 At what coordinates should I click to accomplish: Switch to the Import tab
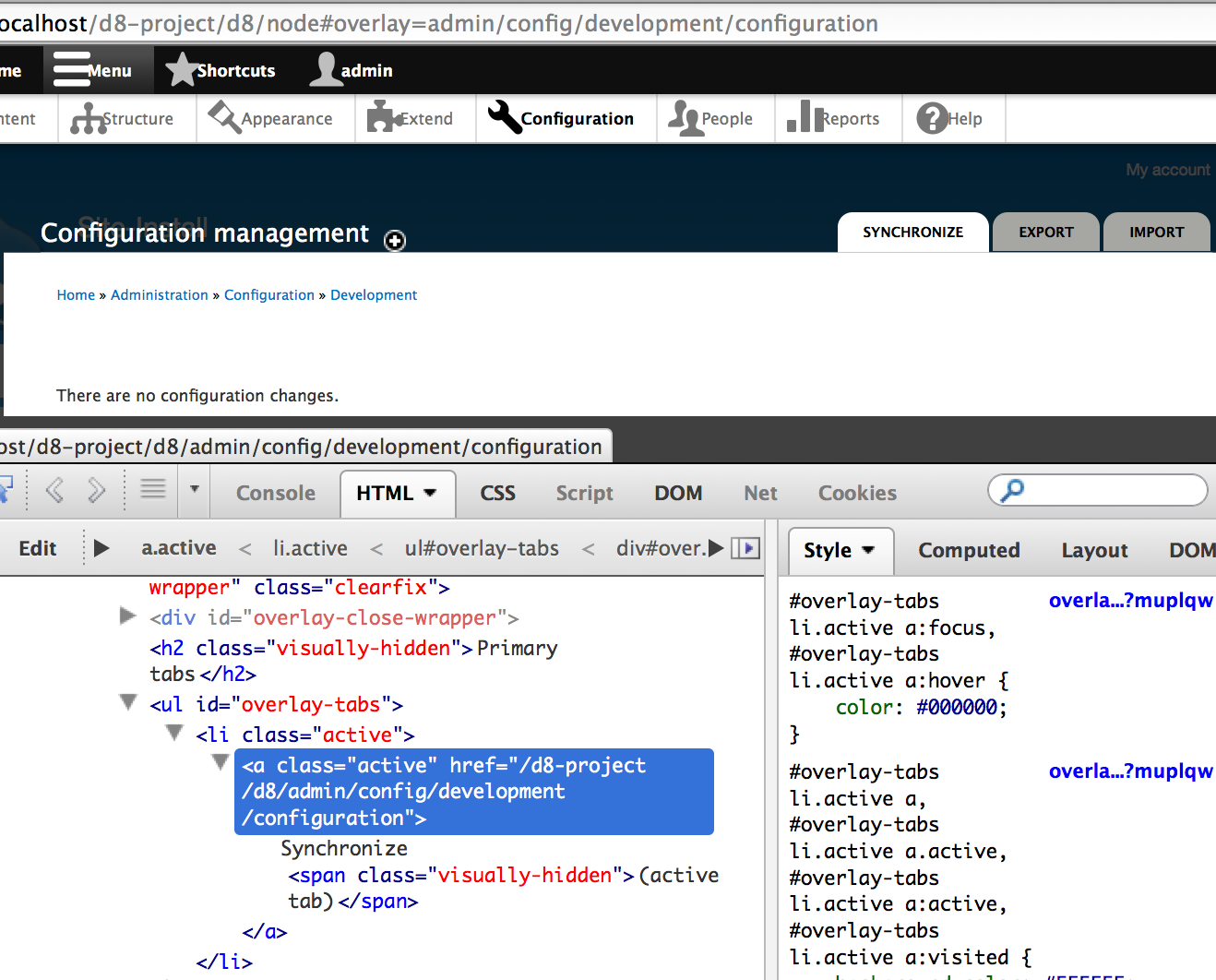[x=1156, y=233]
